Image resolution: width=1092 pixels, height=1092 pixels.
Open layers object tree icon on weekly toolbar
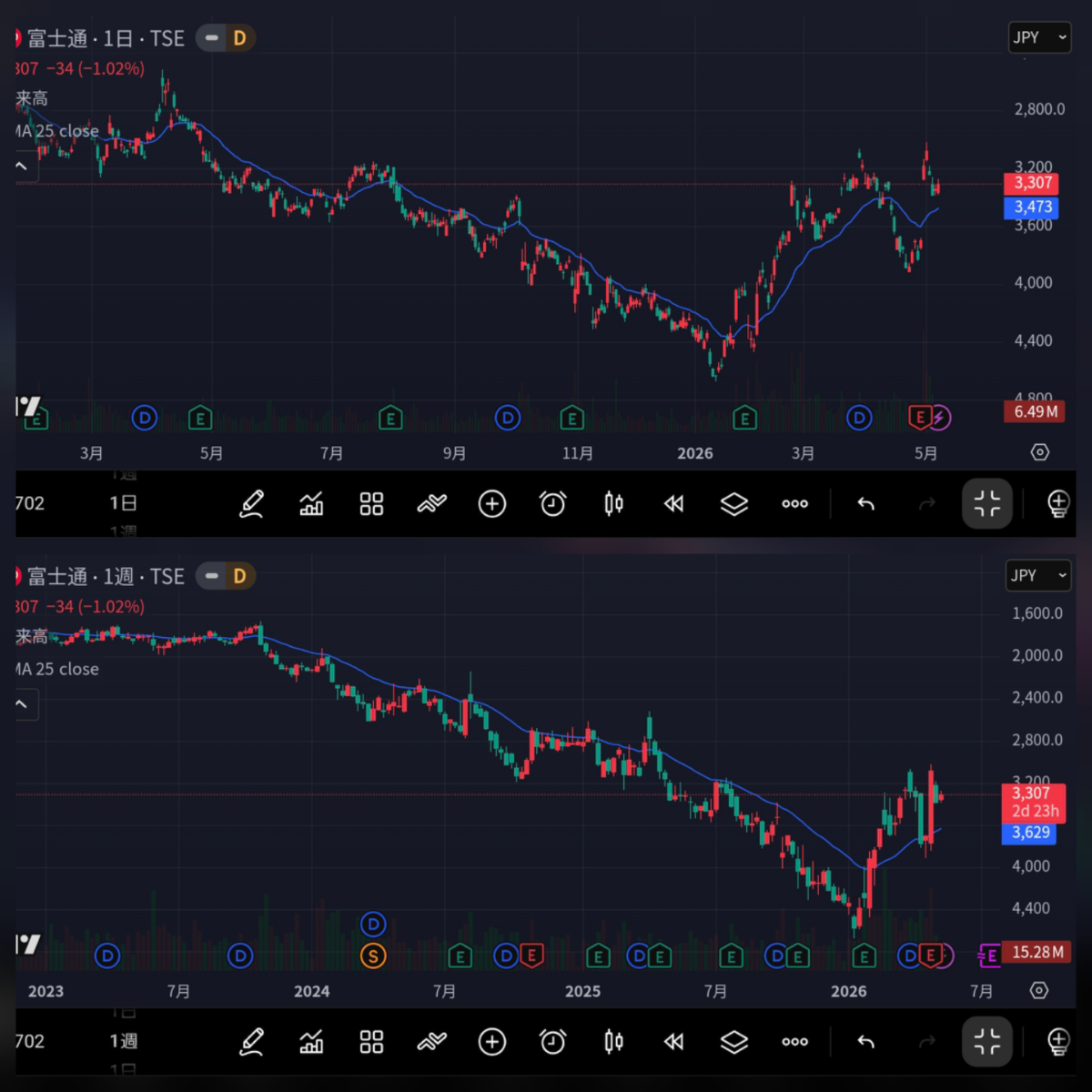point(734,1041)
